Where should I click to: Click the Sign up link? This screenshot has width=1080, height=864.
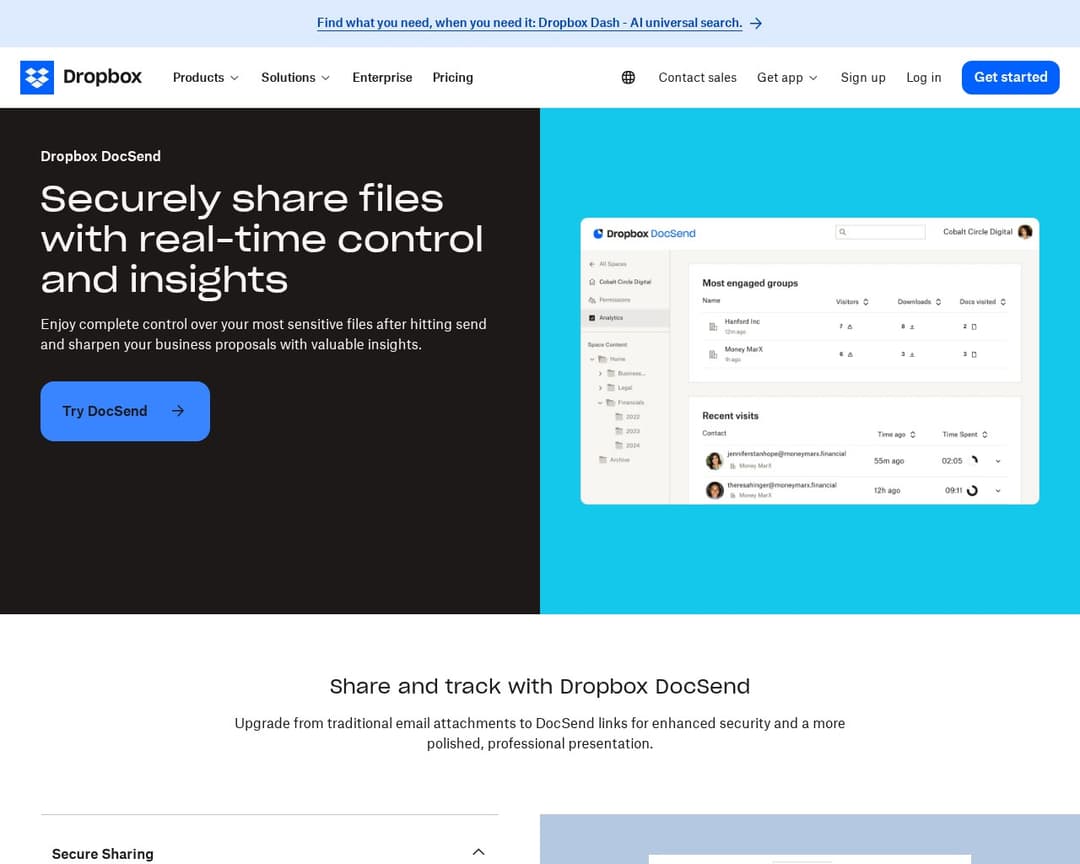[863, 77]
